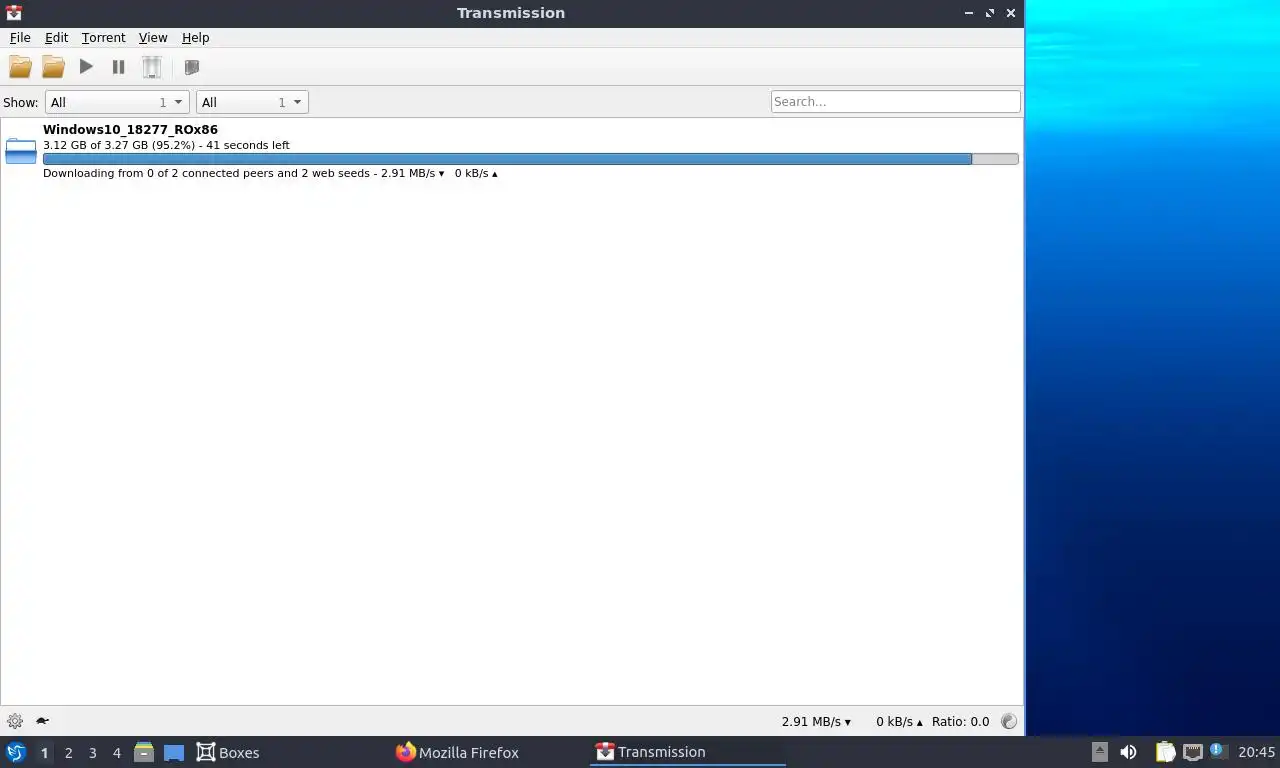Open the clipboard manager tray icon
The image size is (1280, 768).
(1165, 752)
